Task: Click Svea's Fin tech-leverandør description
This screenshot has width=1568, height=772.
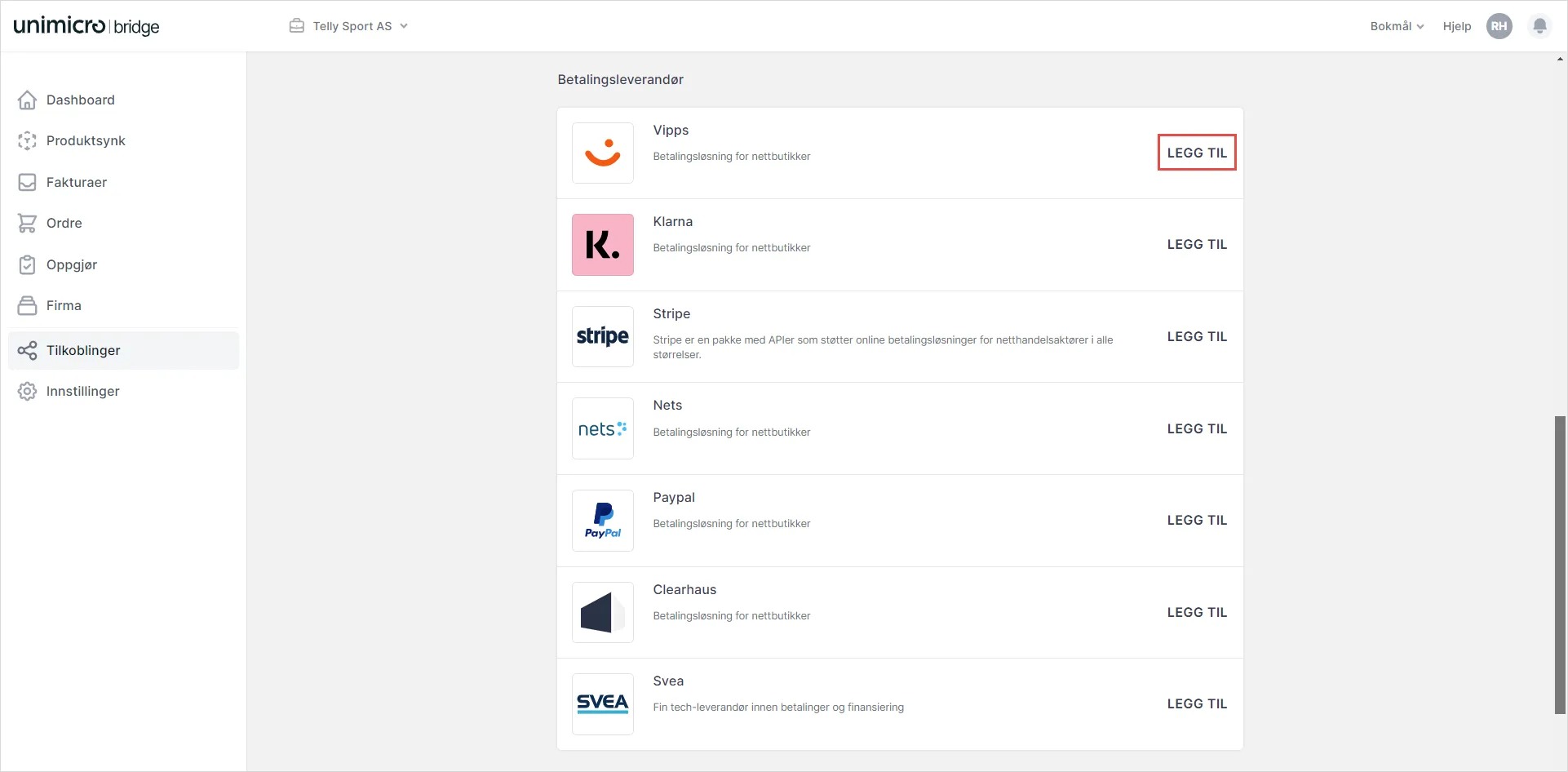Action: pos(778,708)
